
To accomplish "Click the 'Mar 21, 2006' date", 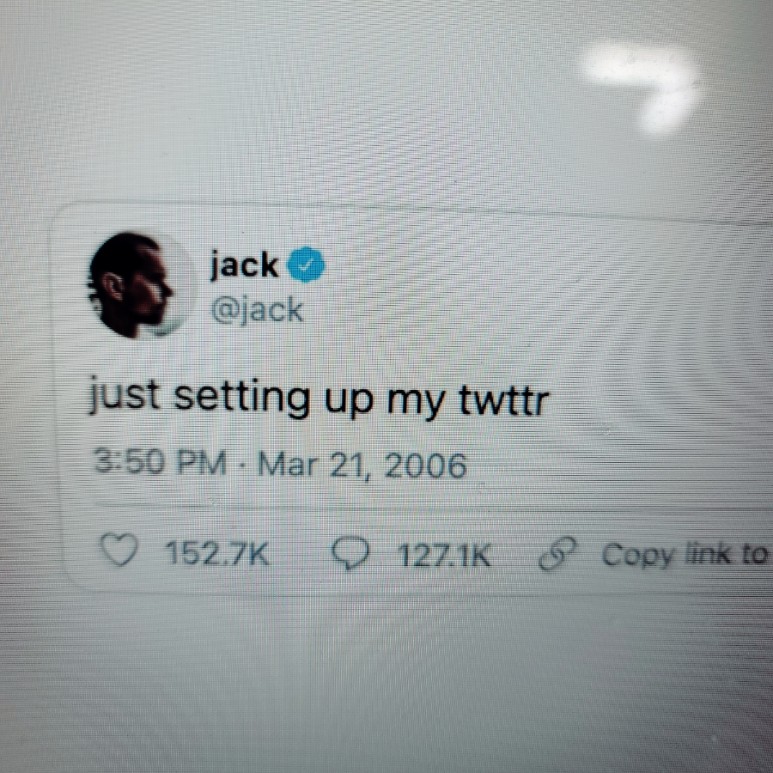I will click(x=362, y=465).
